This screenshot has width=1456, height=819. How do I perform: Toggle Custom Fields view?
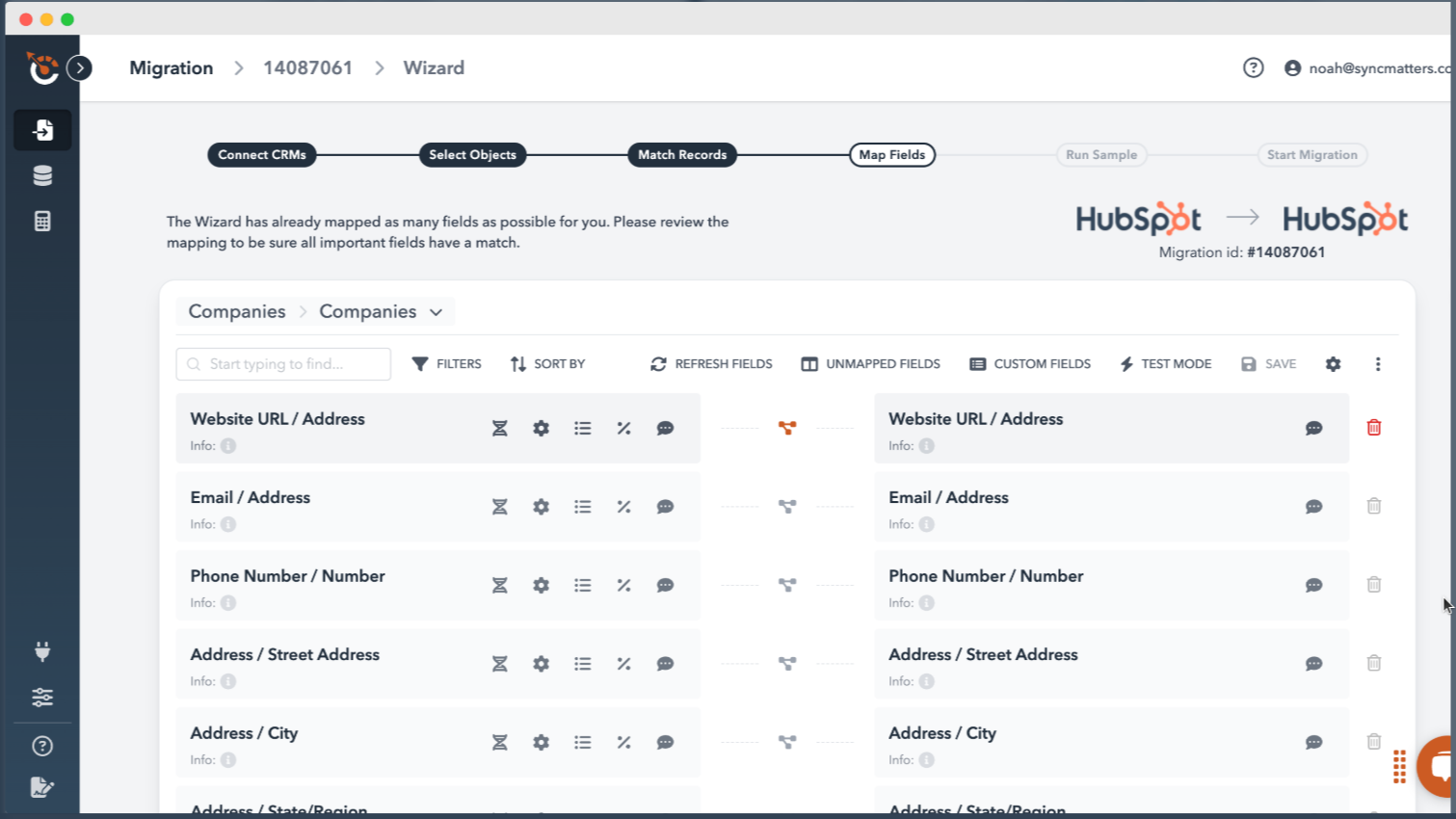(1030, 364)
